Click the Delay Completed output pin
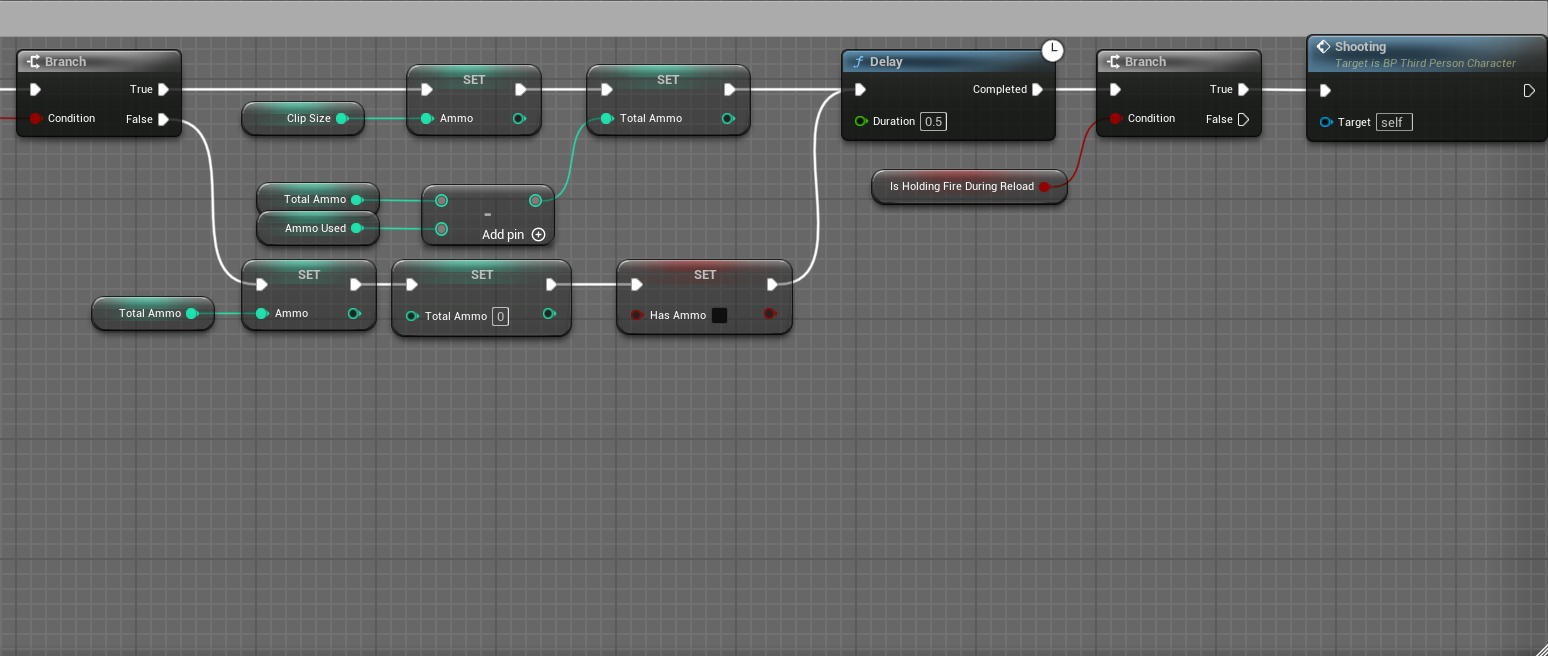 [1037, 89]
